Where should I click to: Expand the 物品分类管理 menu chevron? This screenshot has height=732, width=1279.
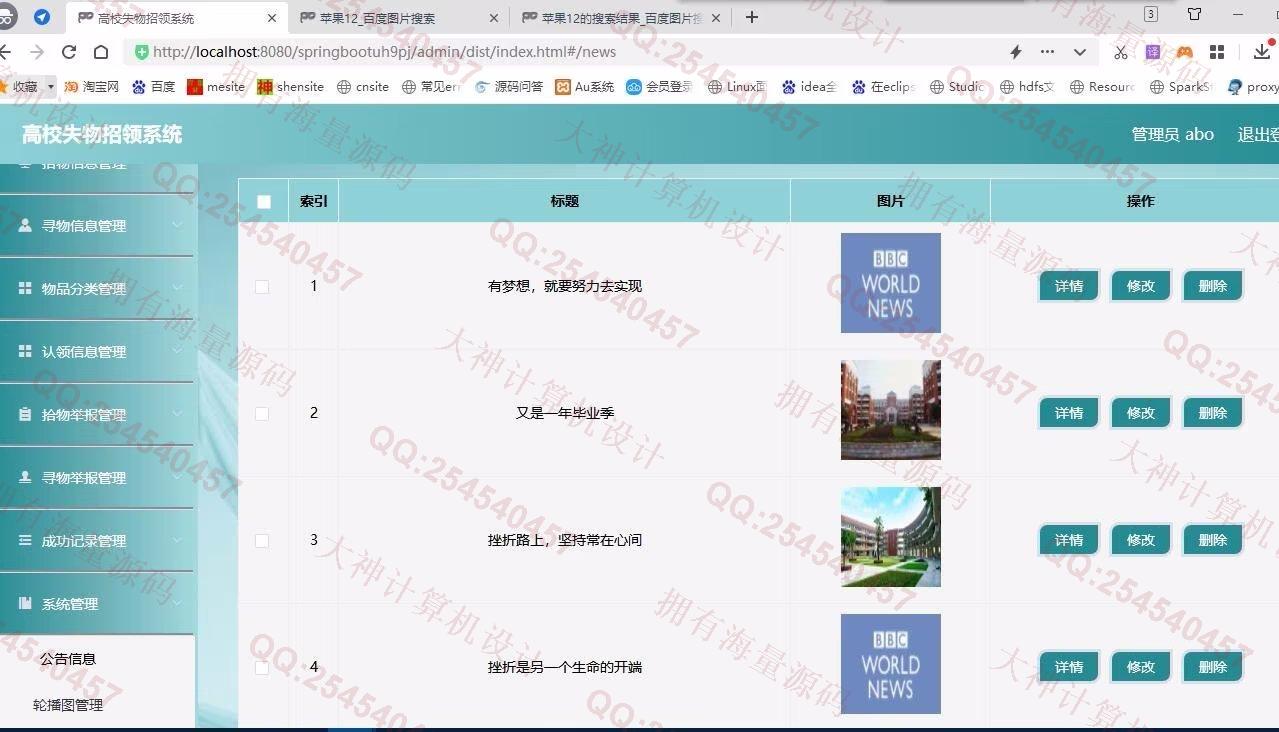tap(177, 288)
